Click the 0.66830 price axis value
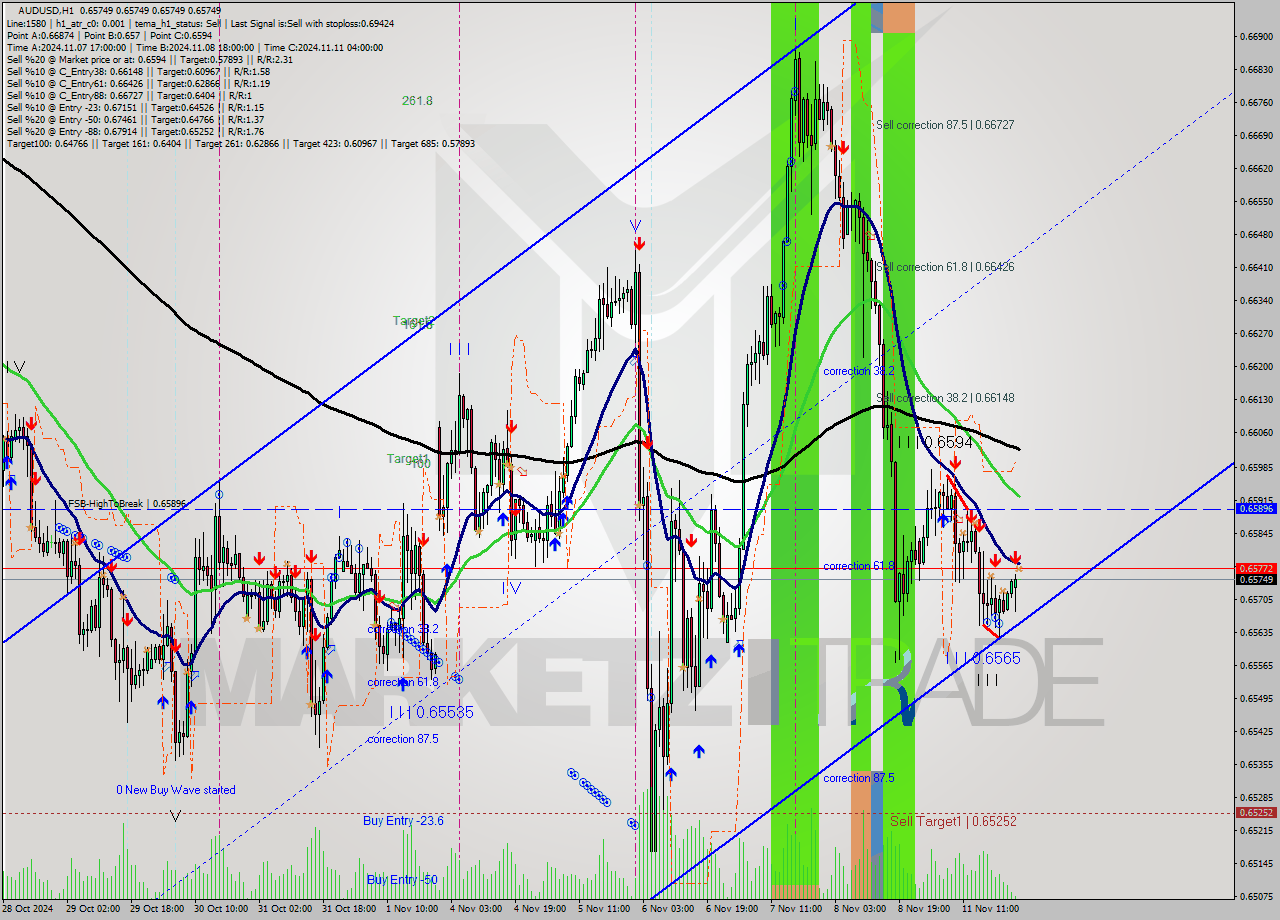 click(x=1256, y=70)
